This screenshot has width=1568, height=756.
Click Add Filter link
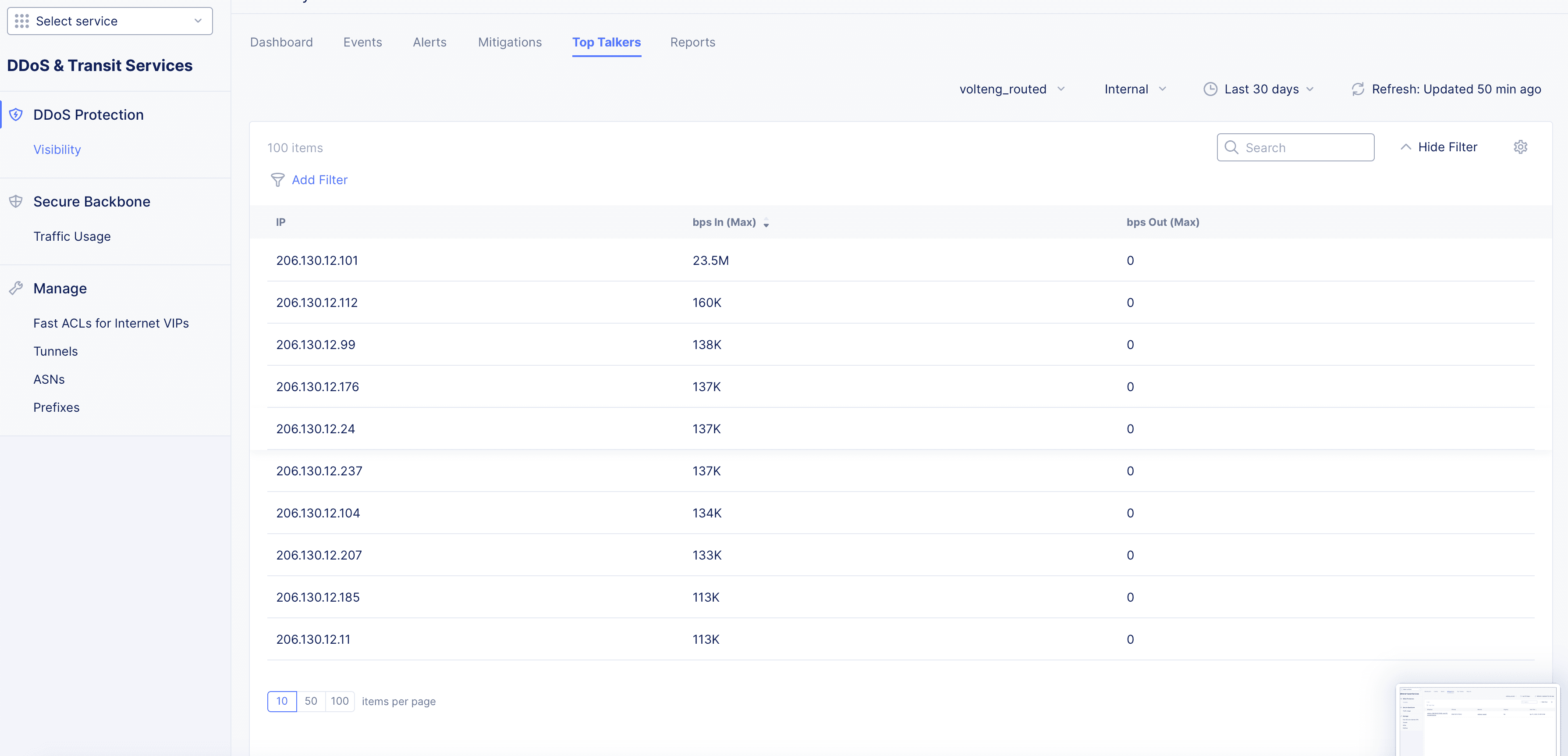pyautogui.click(x=319, y=180)
